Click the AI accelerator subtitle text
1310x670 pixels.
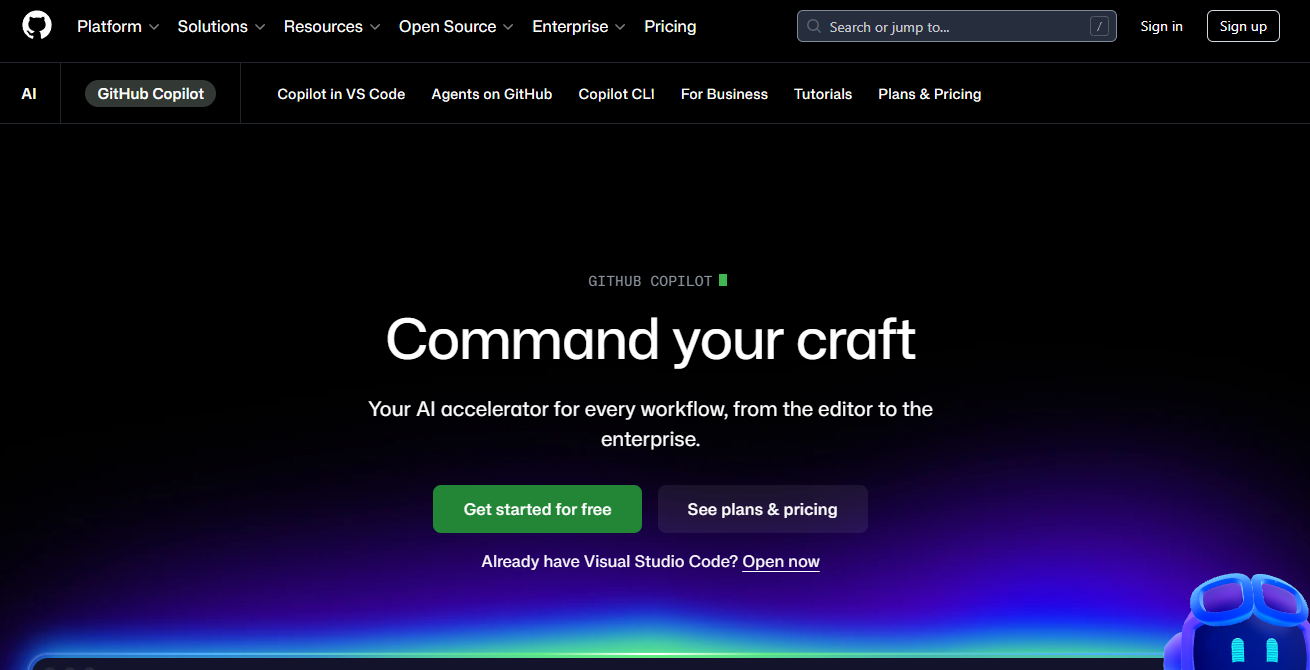[651, 424]
